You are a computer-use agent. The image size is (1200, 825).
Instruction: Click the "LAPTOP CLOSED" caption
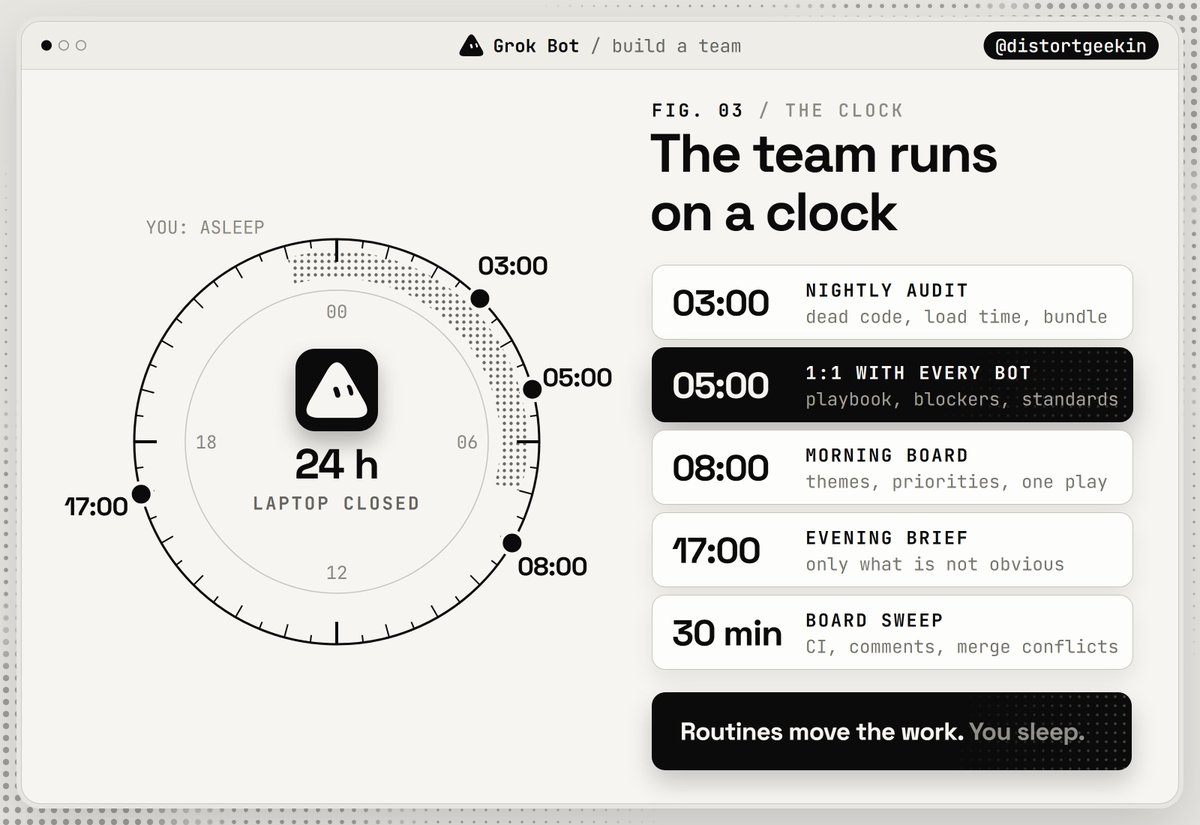click(x=337, y=503)
